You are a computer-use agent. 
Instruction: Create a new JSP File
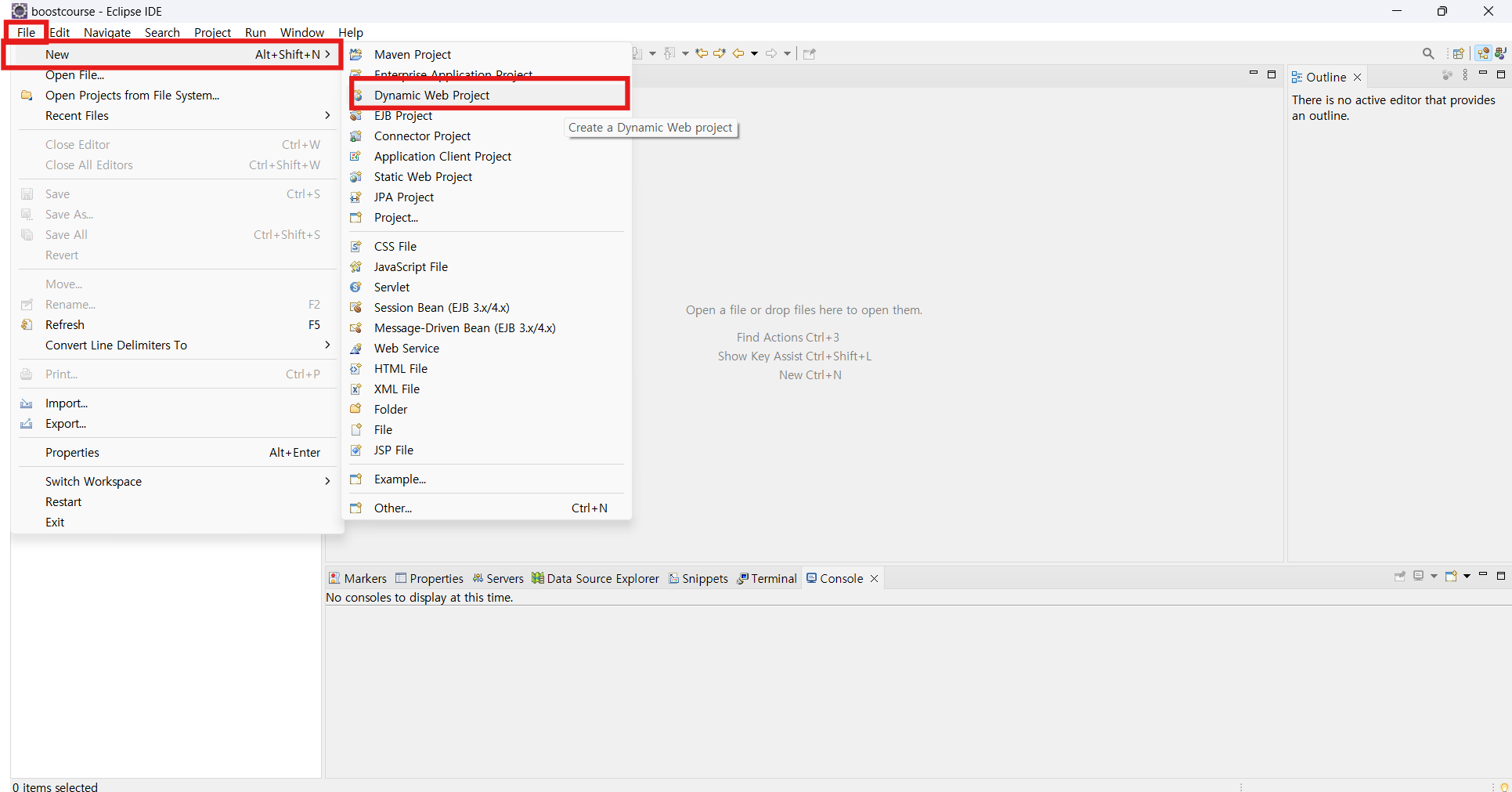pos(486,450)
